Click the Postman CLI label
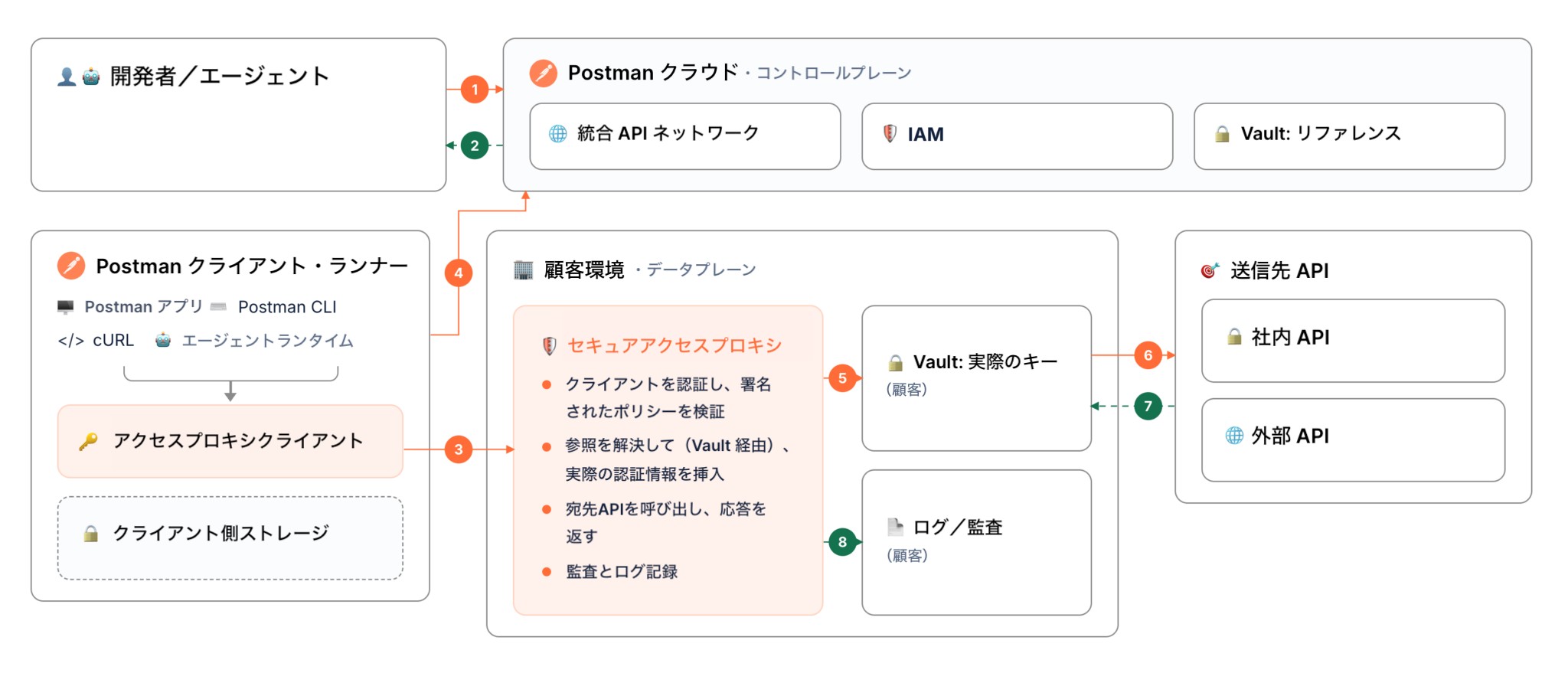Viewport: 1568px width, 673px height. tap(287, 307)
